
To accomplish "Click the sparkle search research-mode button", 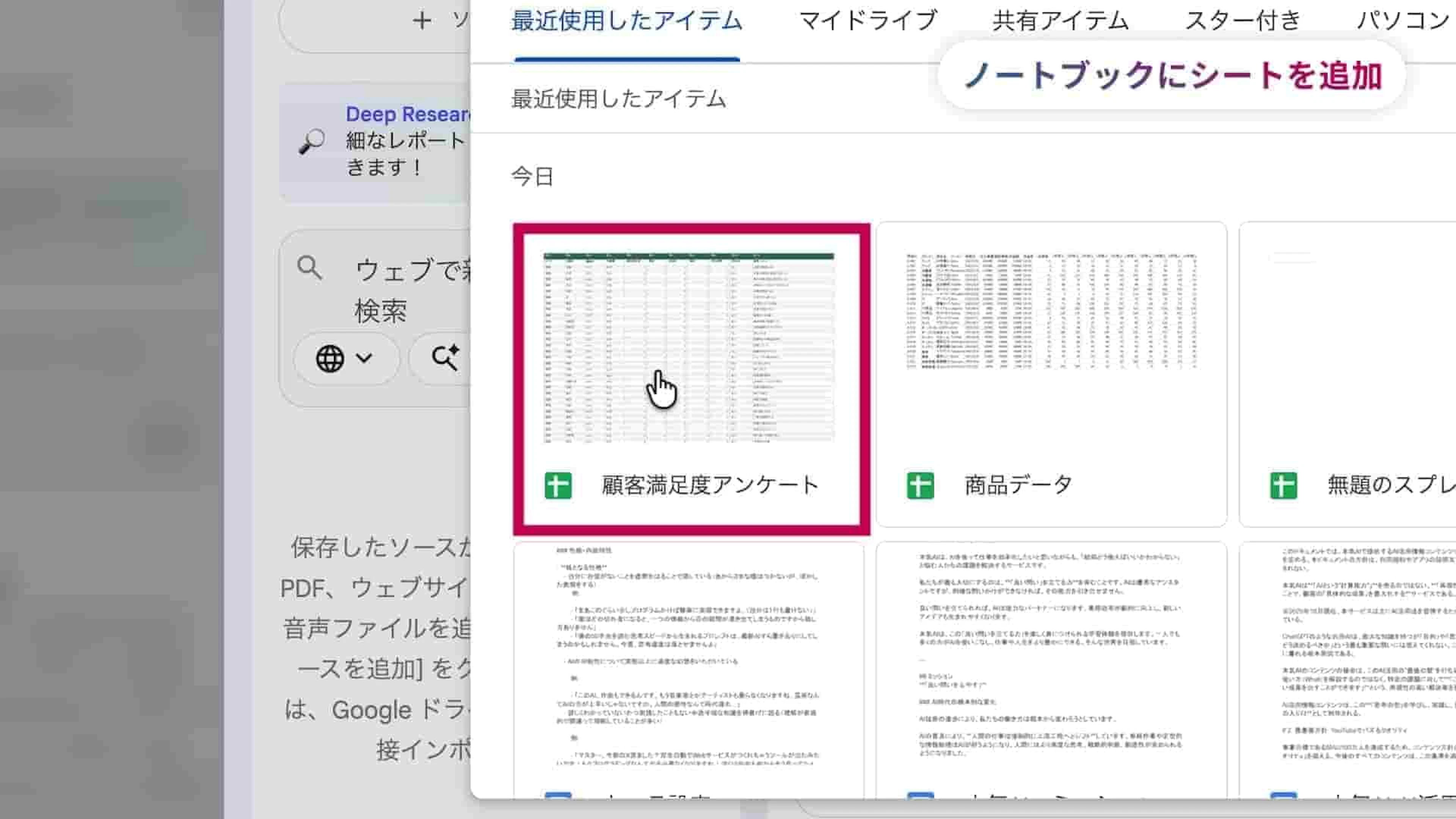I will pyautogui.click(x=446, y=358).
